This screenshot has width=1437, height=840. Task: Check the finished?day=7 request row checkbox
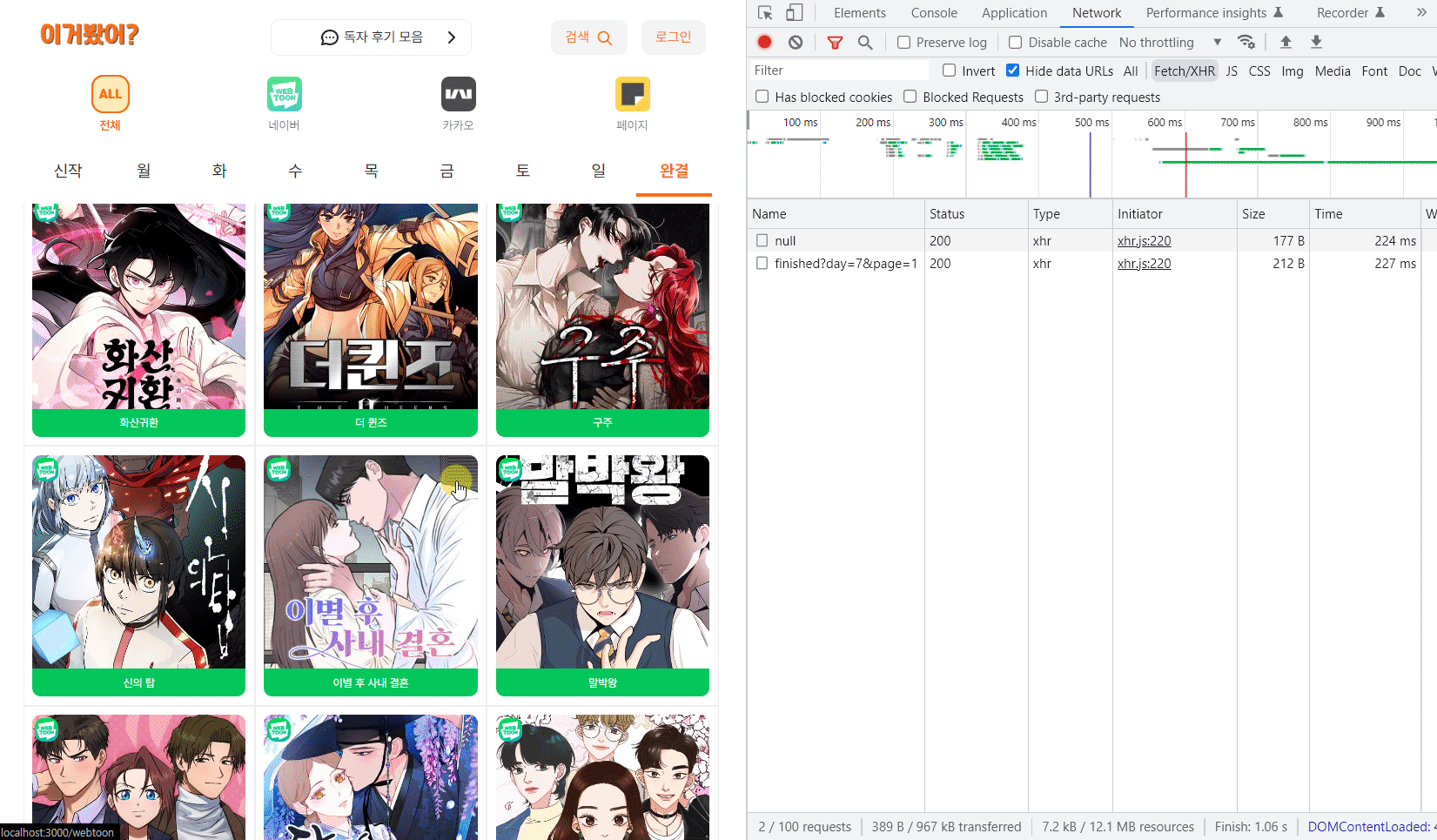coord(762,263)
